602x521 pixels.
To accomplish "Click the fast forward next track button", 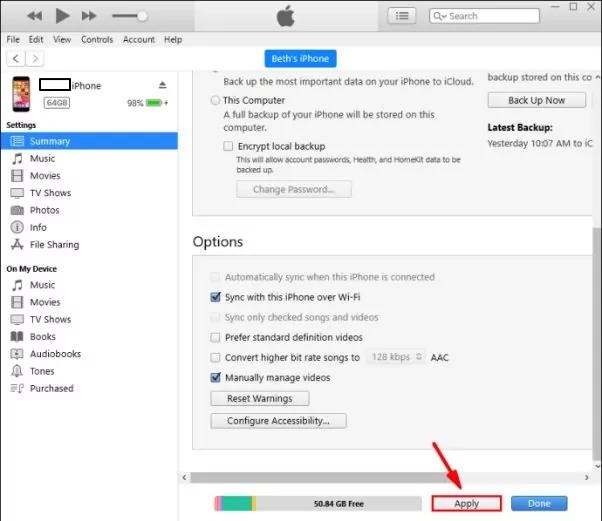I will 89,16.
